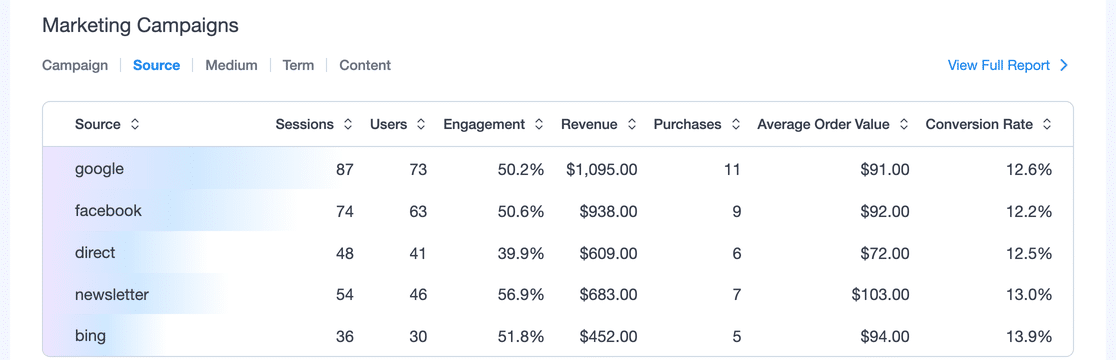
Task: Click google's engagement 50.2%
Action: coord(521,169)
